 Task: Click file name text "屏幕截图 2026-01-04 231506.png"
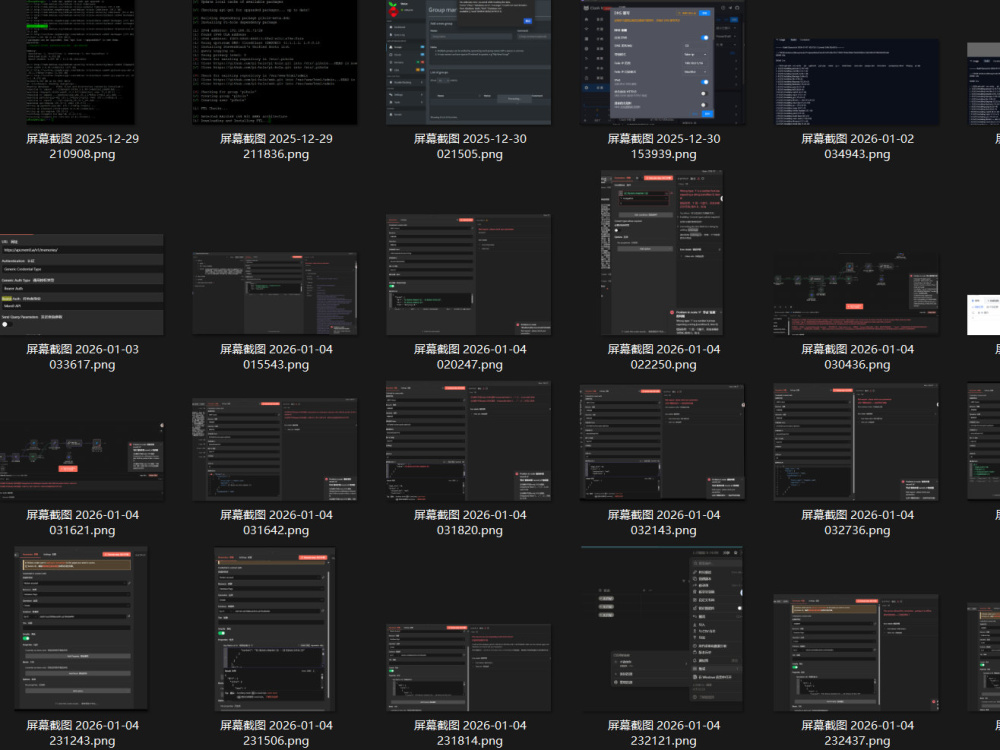[276, 733]
